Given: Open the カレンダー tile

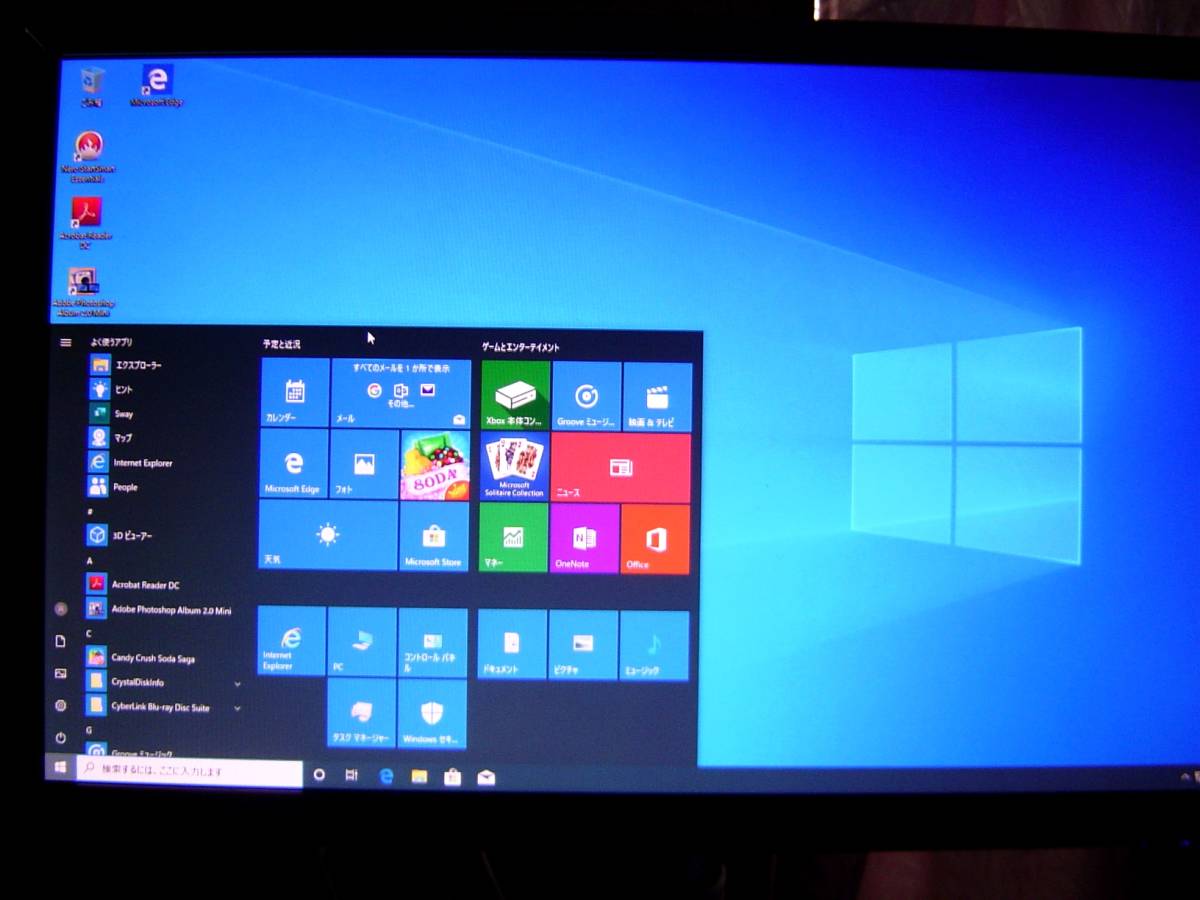Looking at the screenshot, I should [295, 392].
